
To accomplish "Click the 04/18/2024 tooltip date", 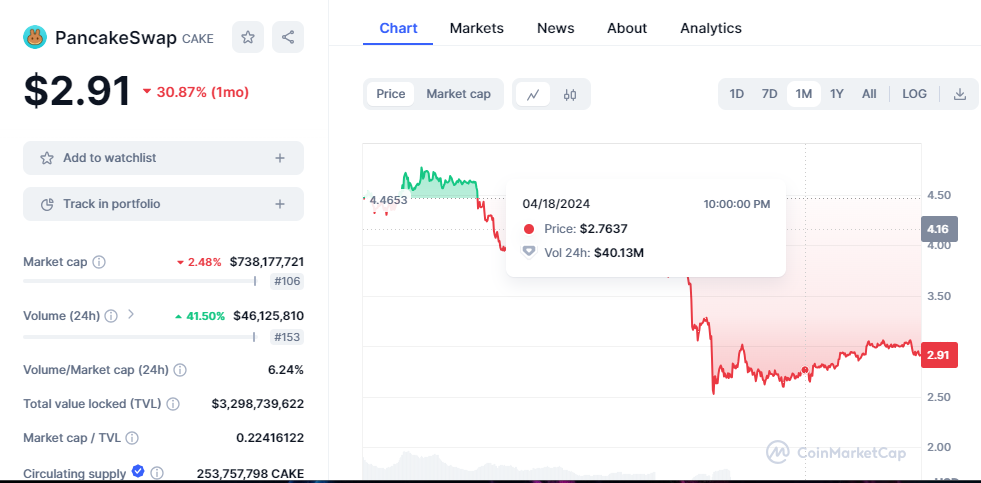I will pyautogui.click(x=556, y=204).
